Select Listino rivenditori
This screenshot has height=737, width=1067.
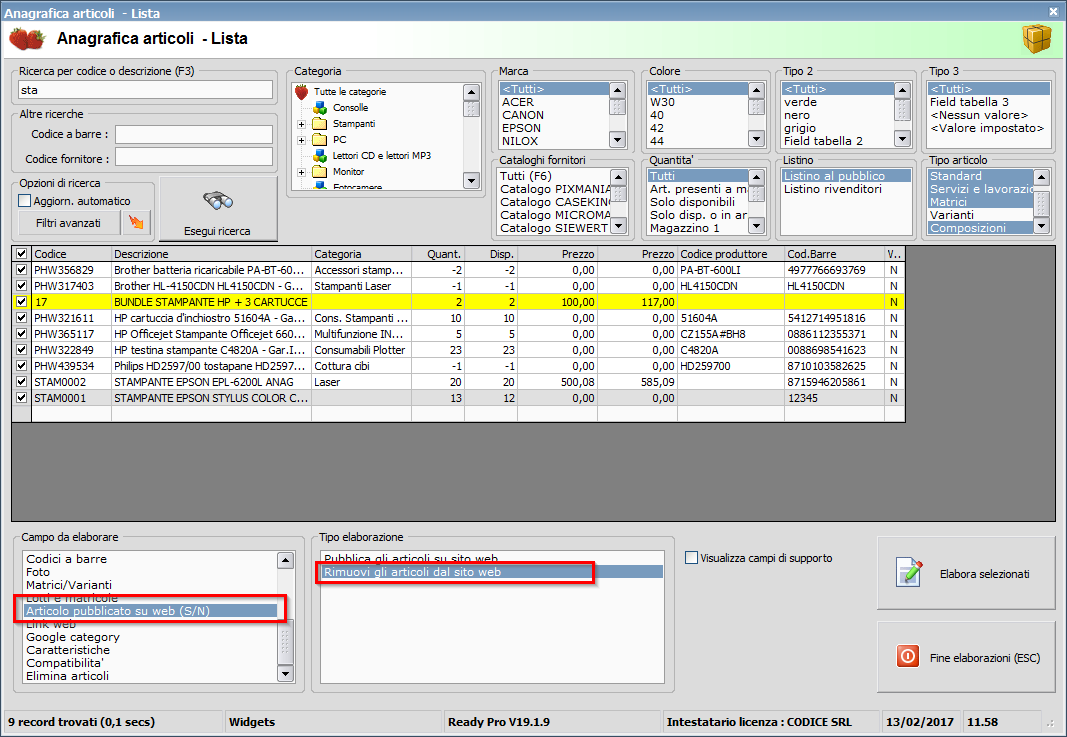coord(832,189)
